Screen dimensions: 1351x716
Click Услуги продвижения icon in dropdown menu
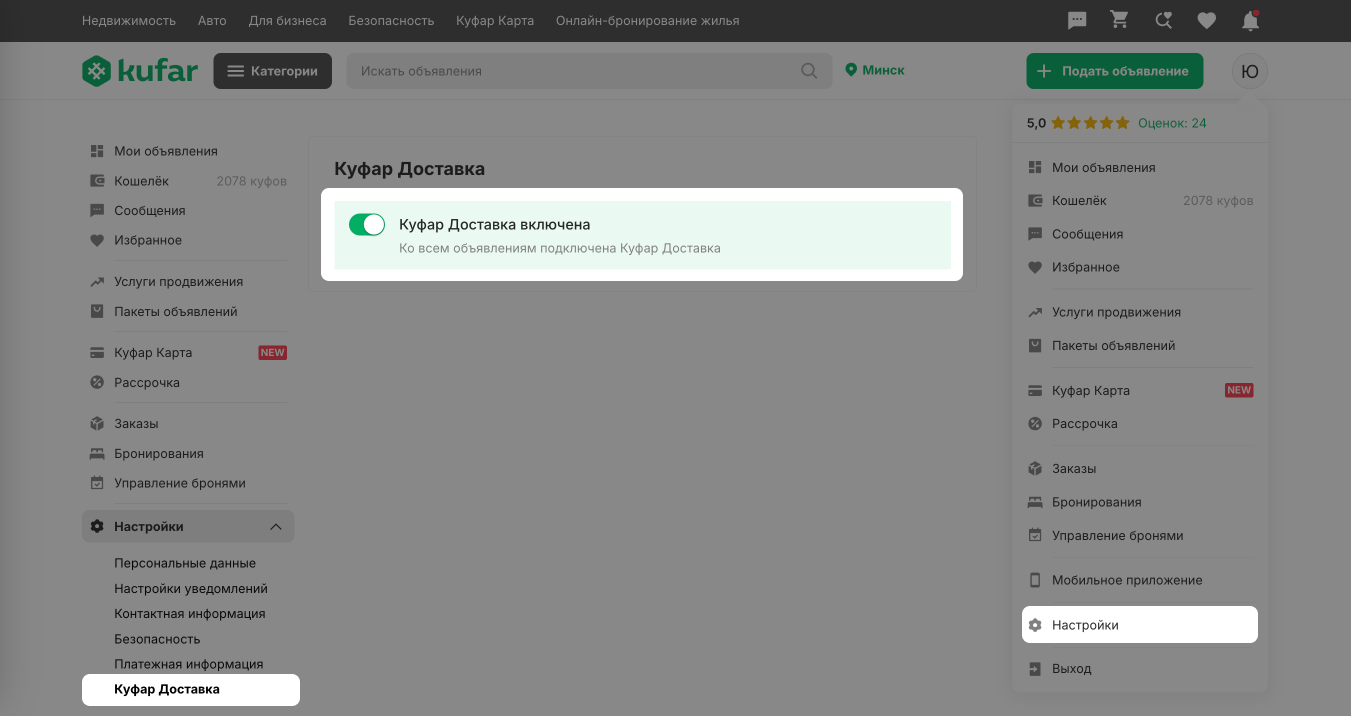coord(1035,312)
